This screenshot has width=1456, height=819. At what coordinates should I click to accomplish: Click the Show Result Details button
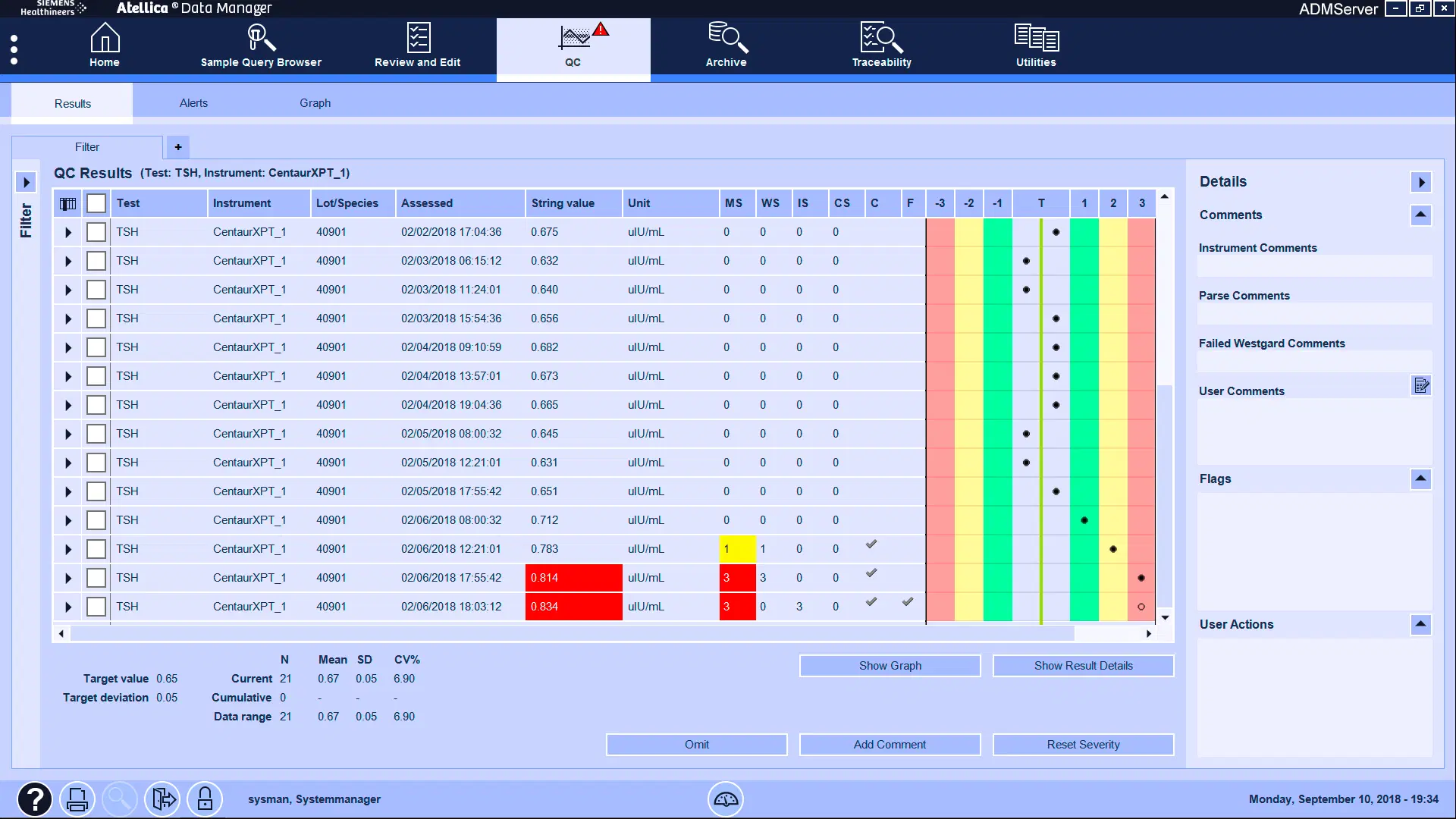click(x=1083, y=665)
